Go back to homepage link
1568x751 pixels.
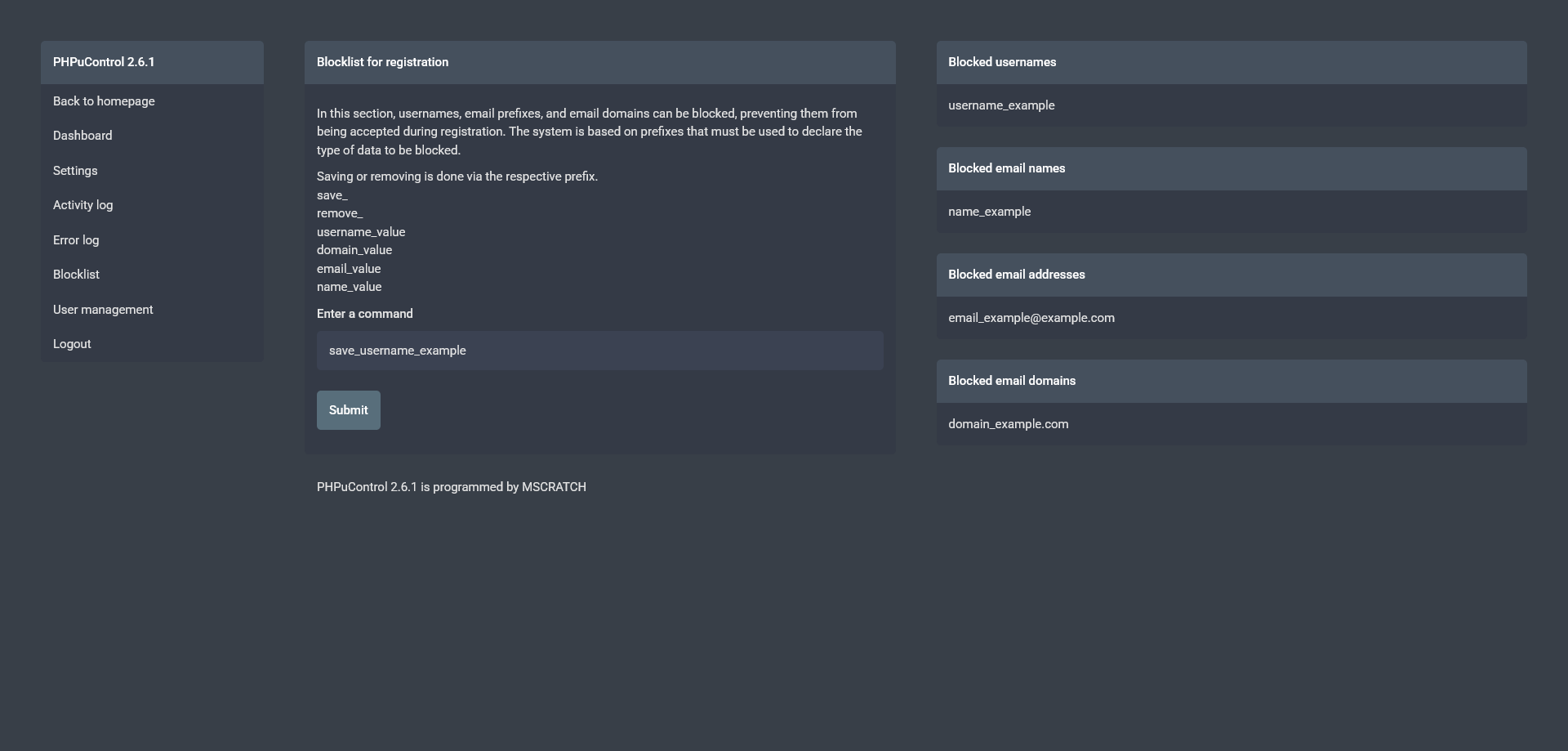click(x=104, y=101)
